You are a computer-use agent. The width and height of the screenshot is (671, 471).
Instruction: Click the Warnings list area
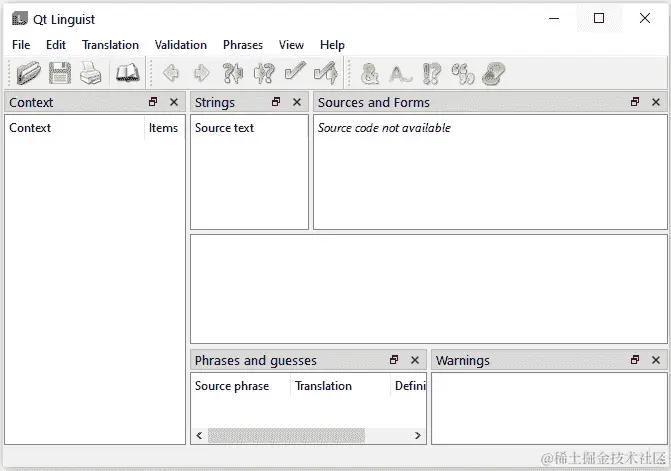(x=549, y=409)
